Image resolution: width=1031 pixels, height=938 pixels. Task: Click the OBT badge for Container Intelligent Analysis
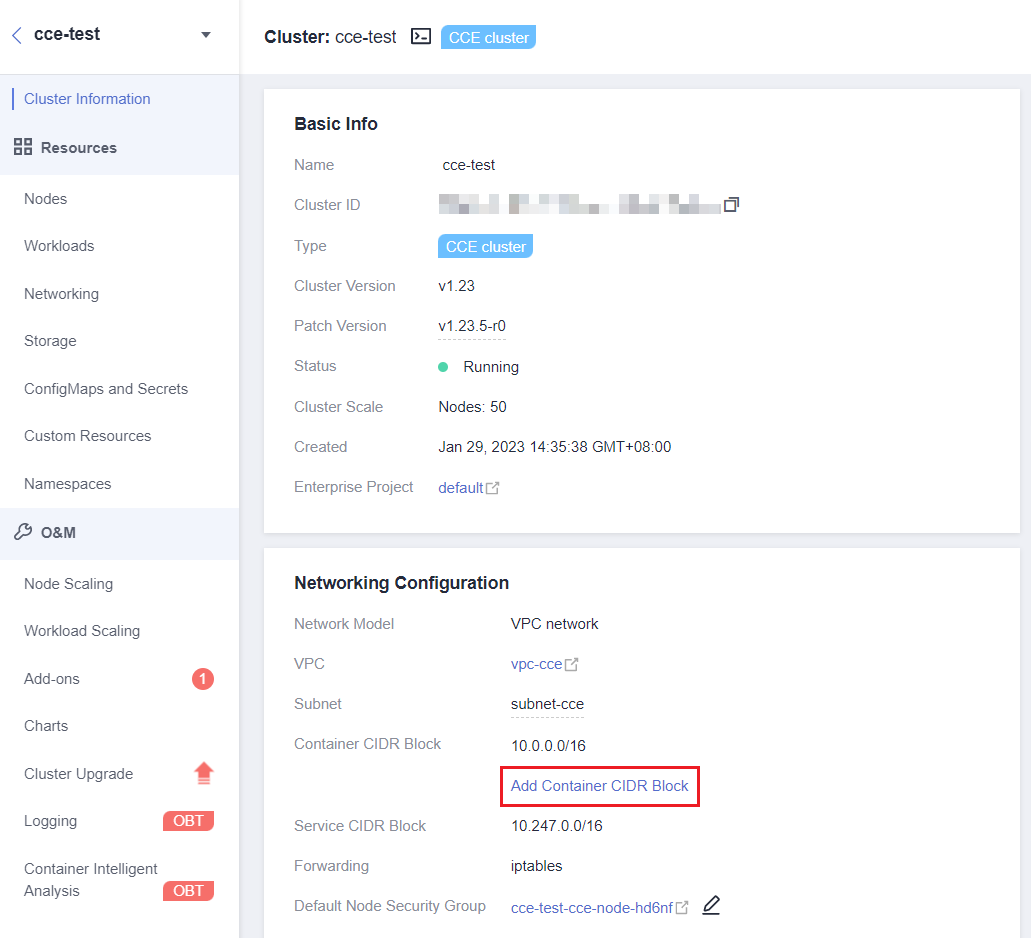(188, 891)
